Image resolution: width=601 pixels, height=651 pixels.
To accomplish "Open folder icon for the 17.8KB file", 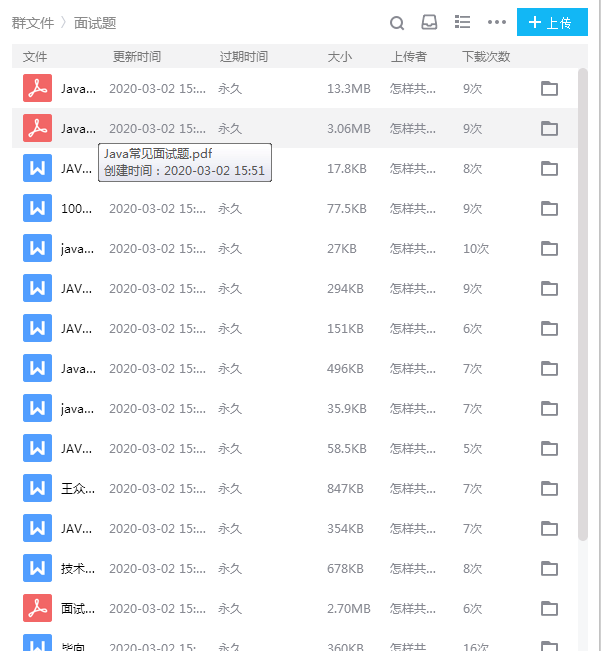I will point(549,168).
